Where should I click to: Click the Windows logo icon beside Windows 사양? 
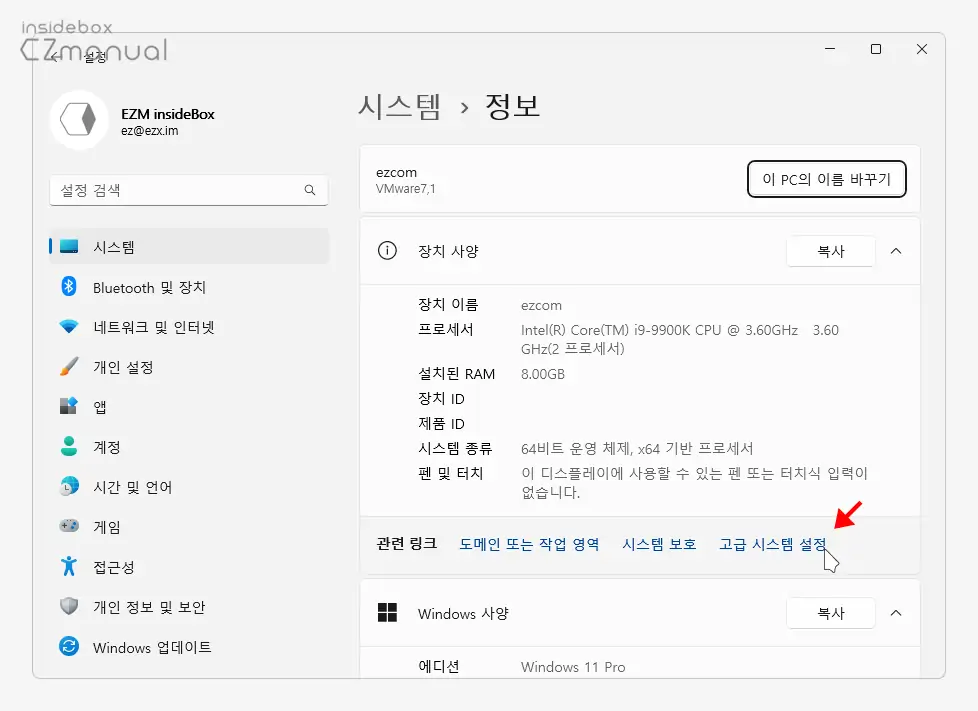387,612
